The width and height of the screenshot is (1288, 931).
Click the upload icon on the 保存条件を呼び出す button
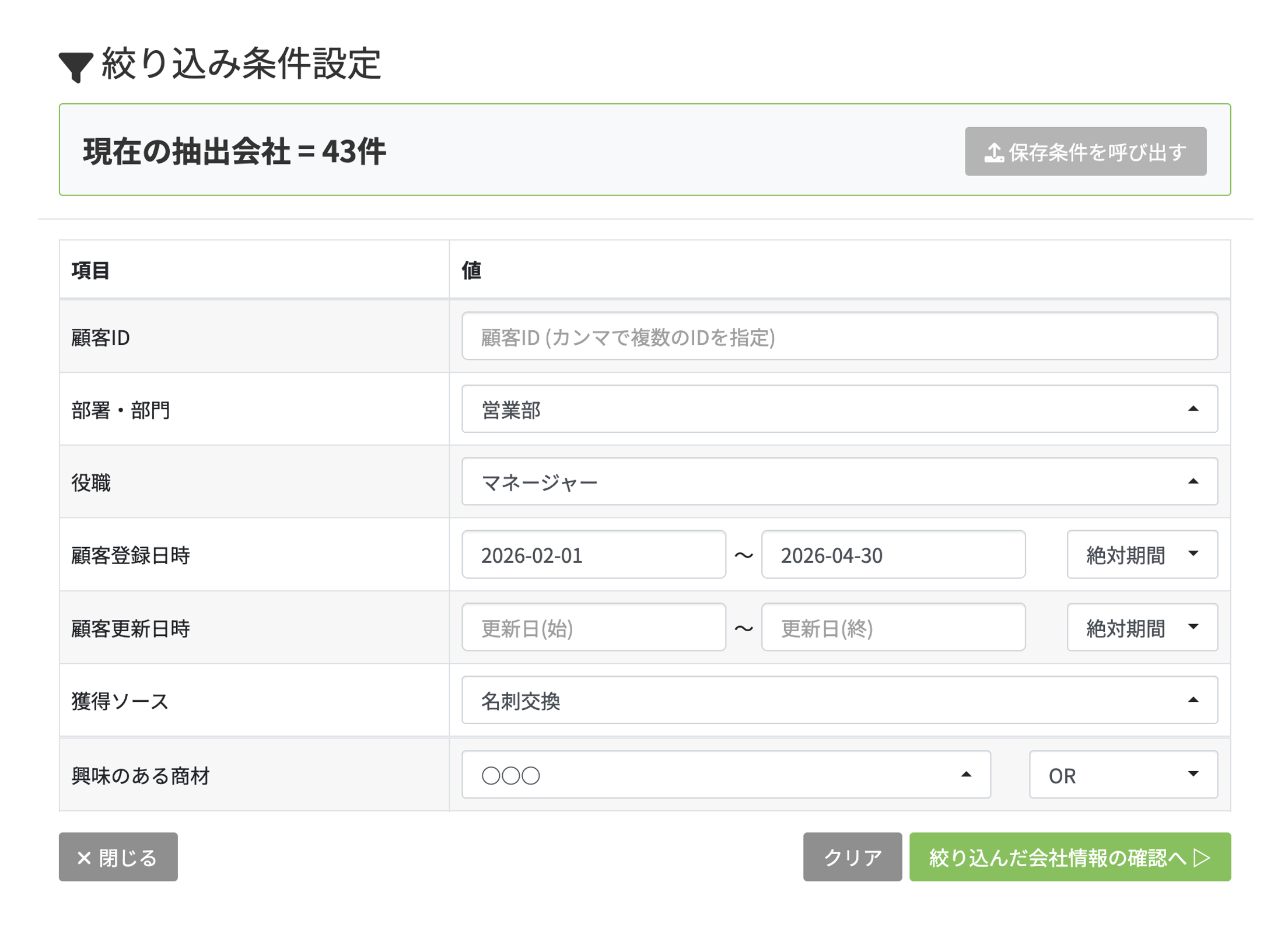pos(993,153)
